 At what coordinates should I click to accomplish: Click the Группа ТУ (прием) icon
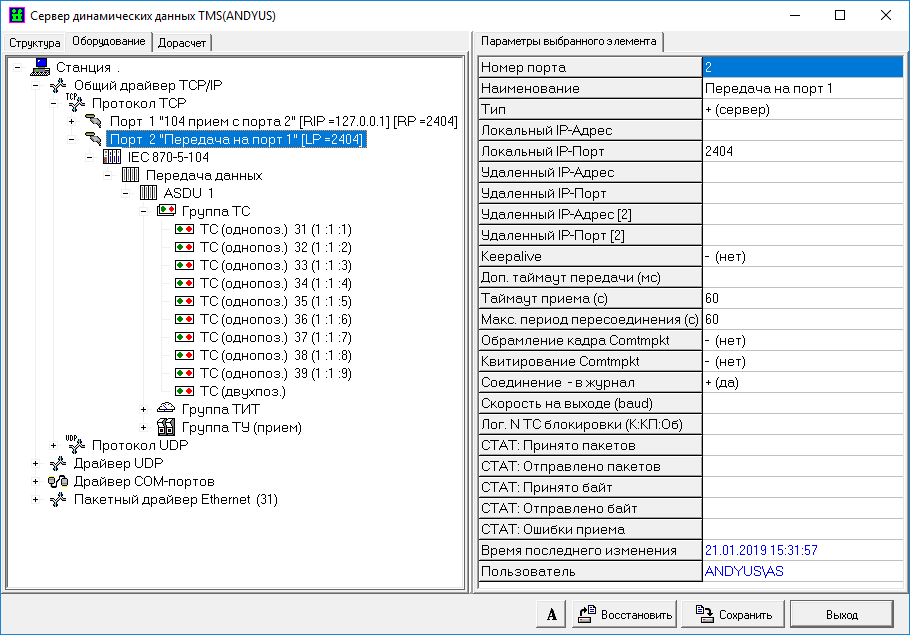coord(166,427)
